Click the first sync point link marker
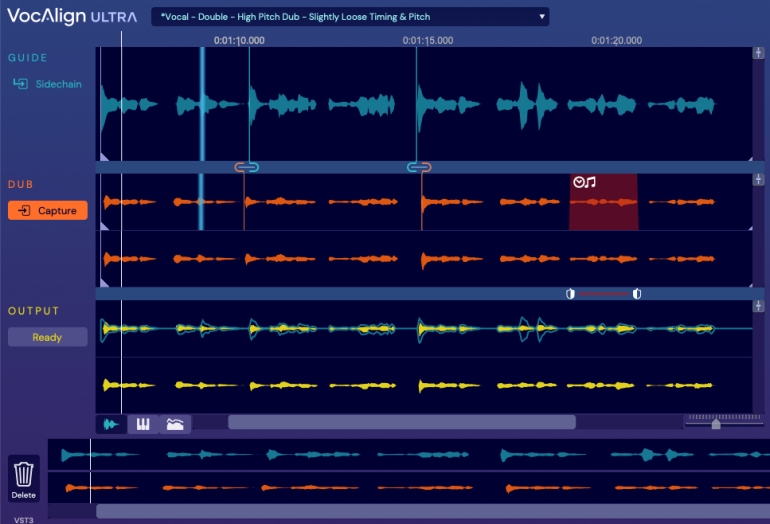Viewport: 770px width, 524px height. tap(246, 167)
